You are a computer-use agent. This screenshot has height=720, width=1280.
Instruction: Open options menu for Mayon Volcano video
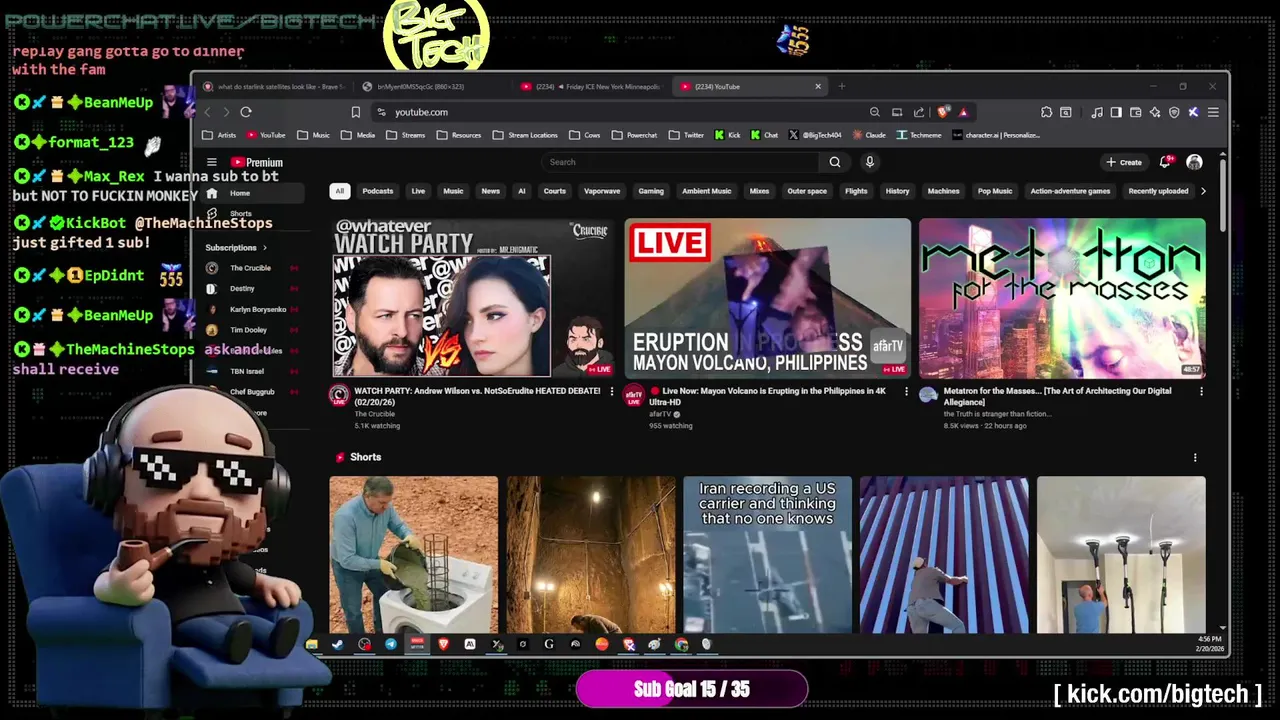coord(907,391)
